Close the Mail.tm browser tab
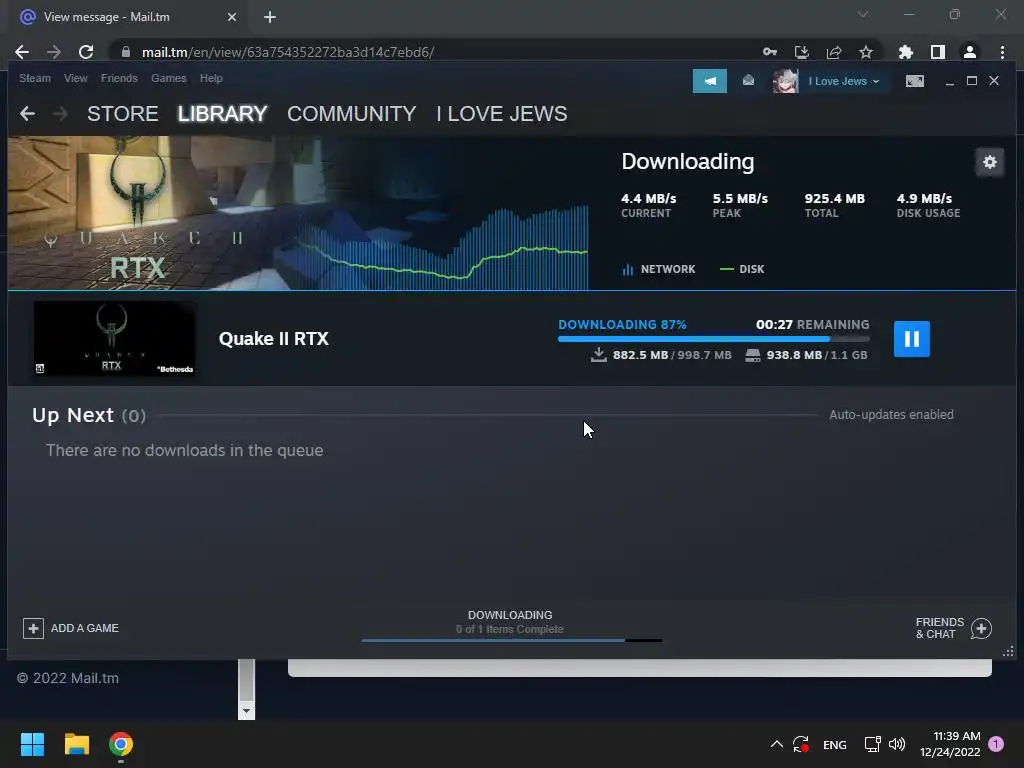 point(232,17)
